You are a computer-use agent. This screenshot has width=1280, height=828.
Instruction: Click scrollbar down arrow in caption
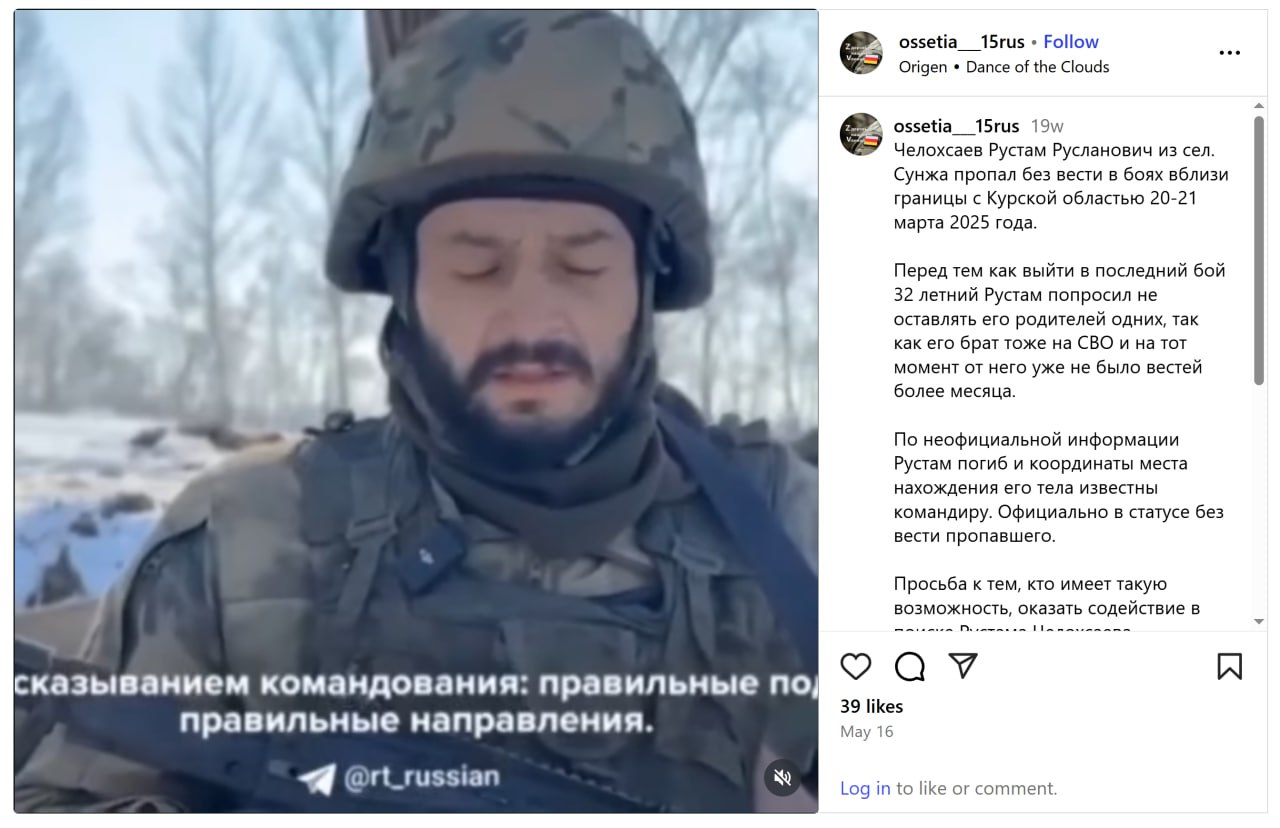click(x=1259, y=621)
